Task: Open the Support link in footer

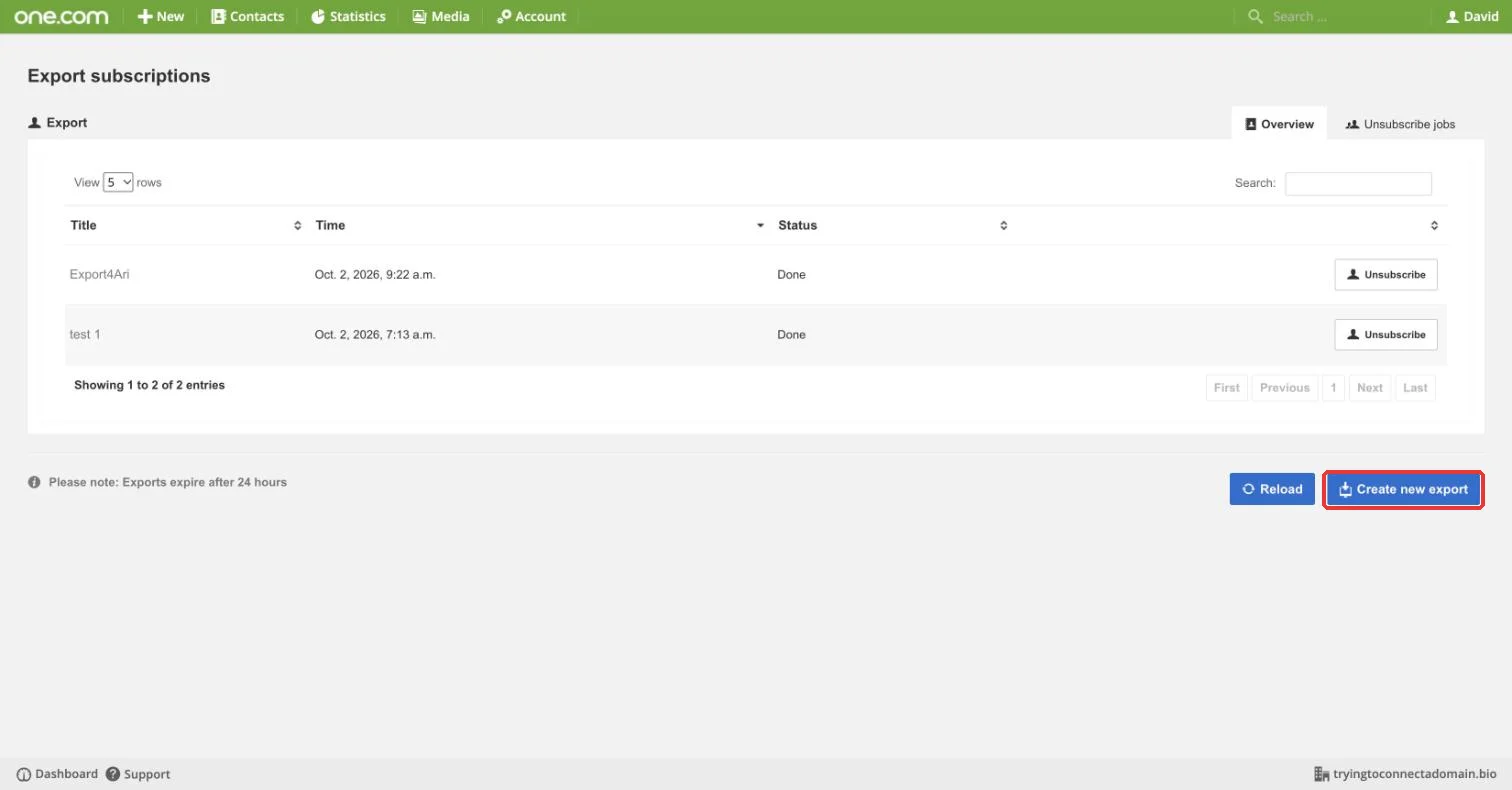Action: pos(138,774)
